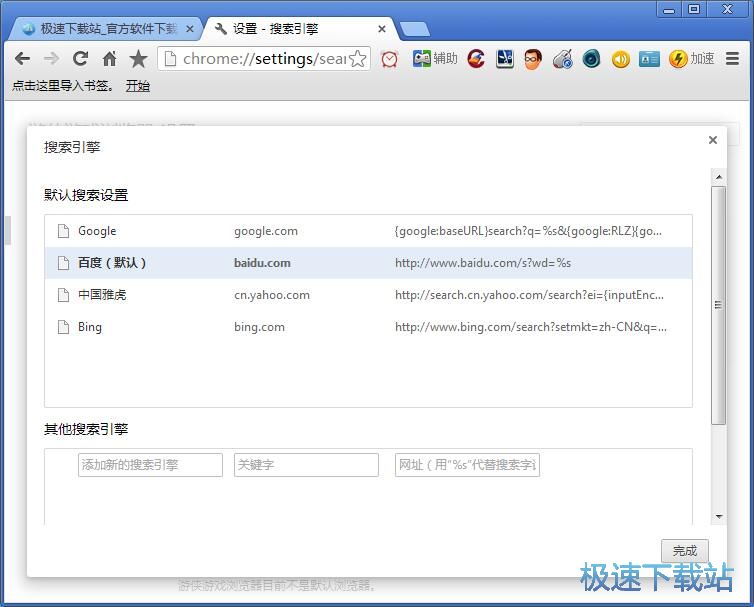Click the teal camera lens icon
Screen dimensions: 754x607
[x=591, y=59]
